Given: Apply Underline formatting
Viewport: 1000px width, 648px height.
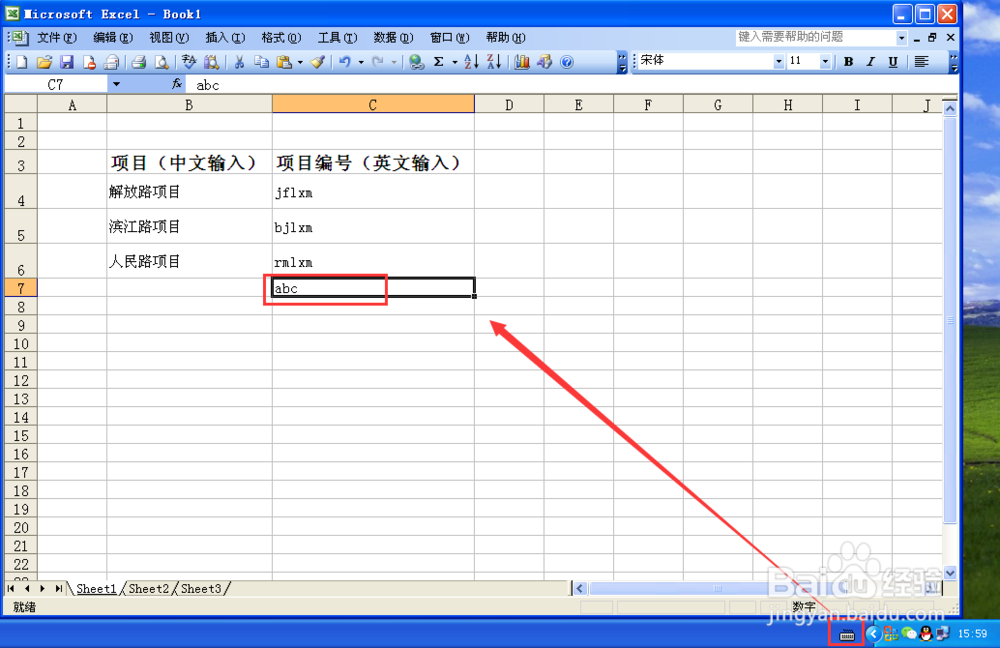Looking at the screenshot, I should pos(893,61).
